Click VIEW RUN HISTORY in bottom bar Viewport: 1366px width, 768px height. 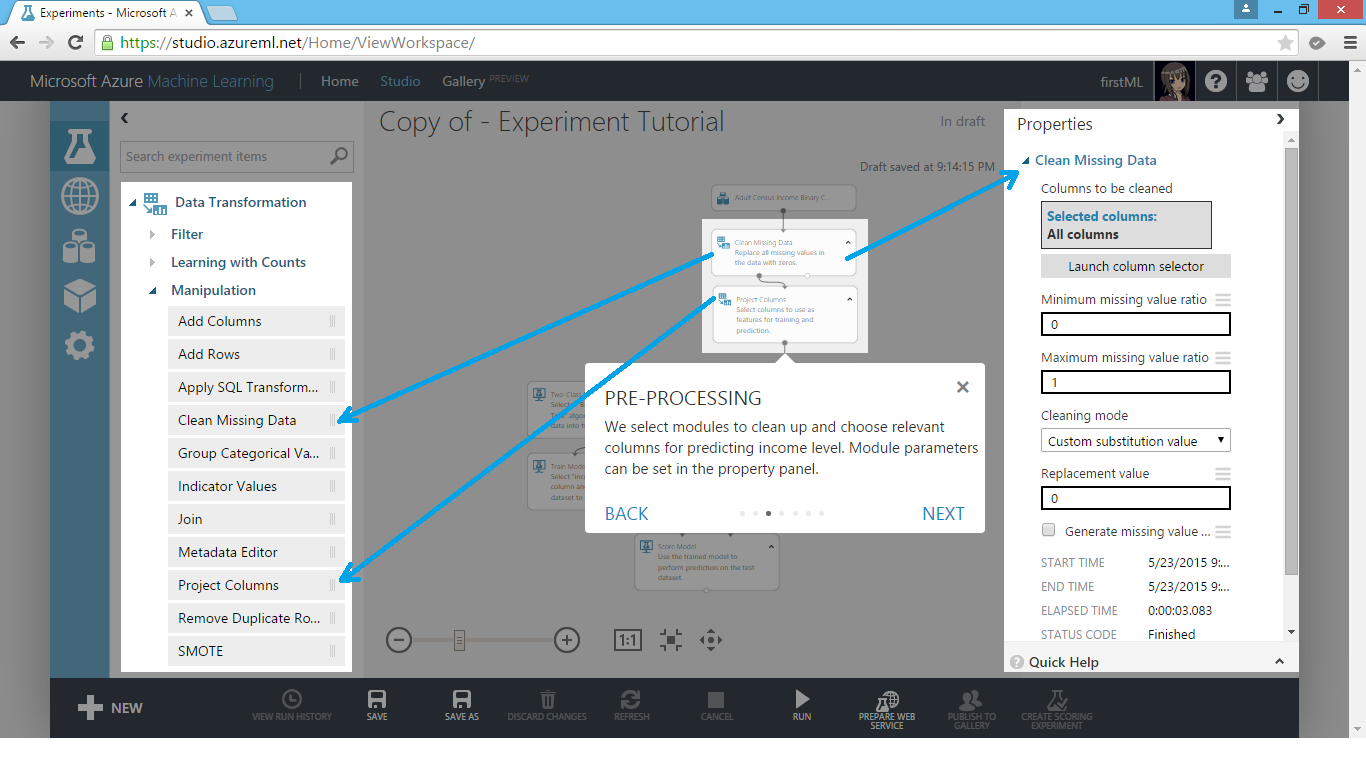pos(291,705)
